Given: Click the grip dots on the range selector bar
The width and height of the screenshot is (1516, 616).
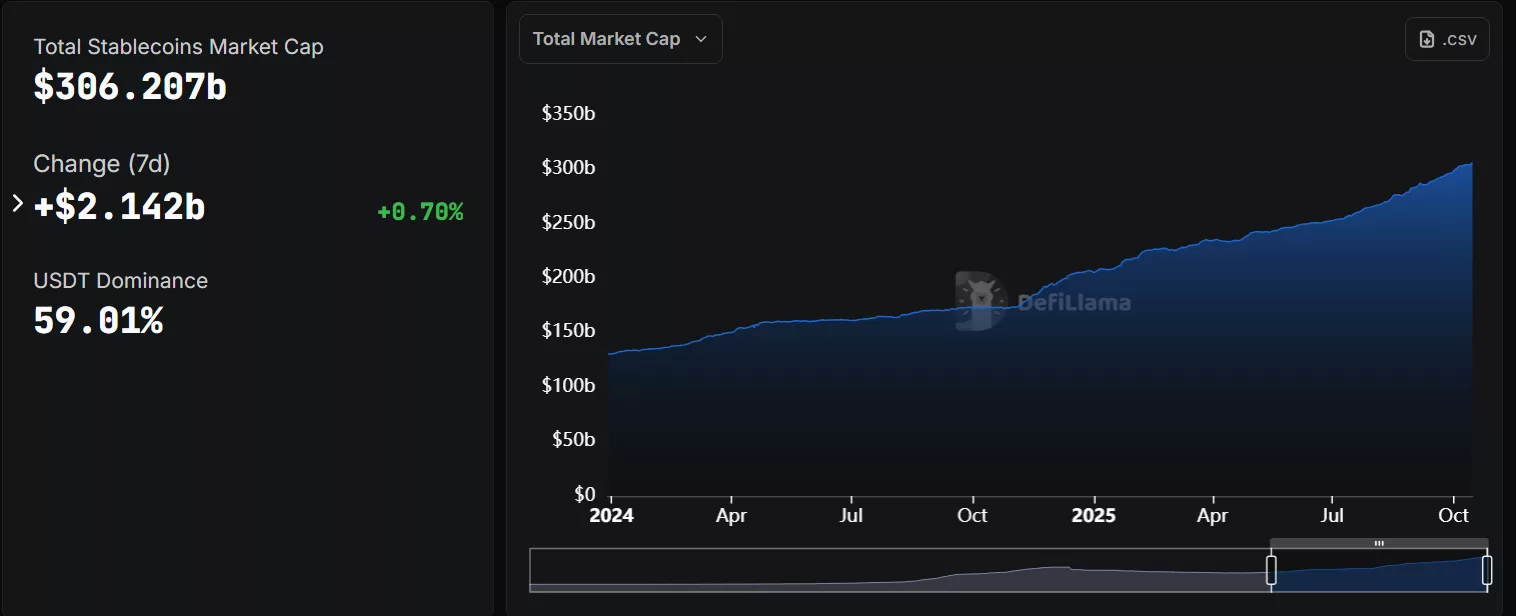Looking at the screenshot, I should tap(1378, 543).
